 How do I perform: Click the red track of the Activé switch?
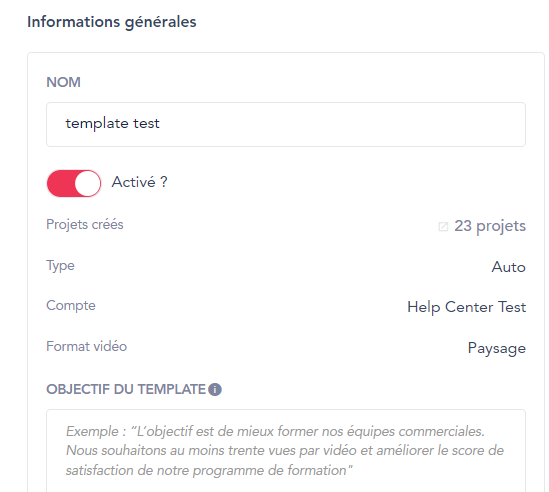tap(61, 183)
